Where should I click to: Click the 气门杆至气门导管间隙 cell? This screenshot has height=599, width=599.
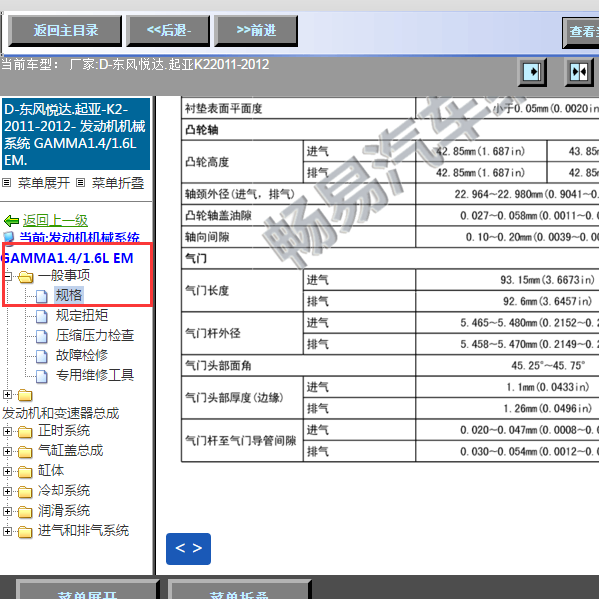tap(242, 440)
